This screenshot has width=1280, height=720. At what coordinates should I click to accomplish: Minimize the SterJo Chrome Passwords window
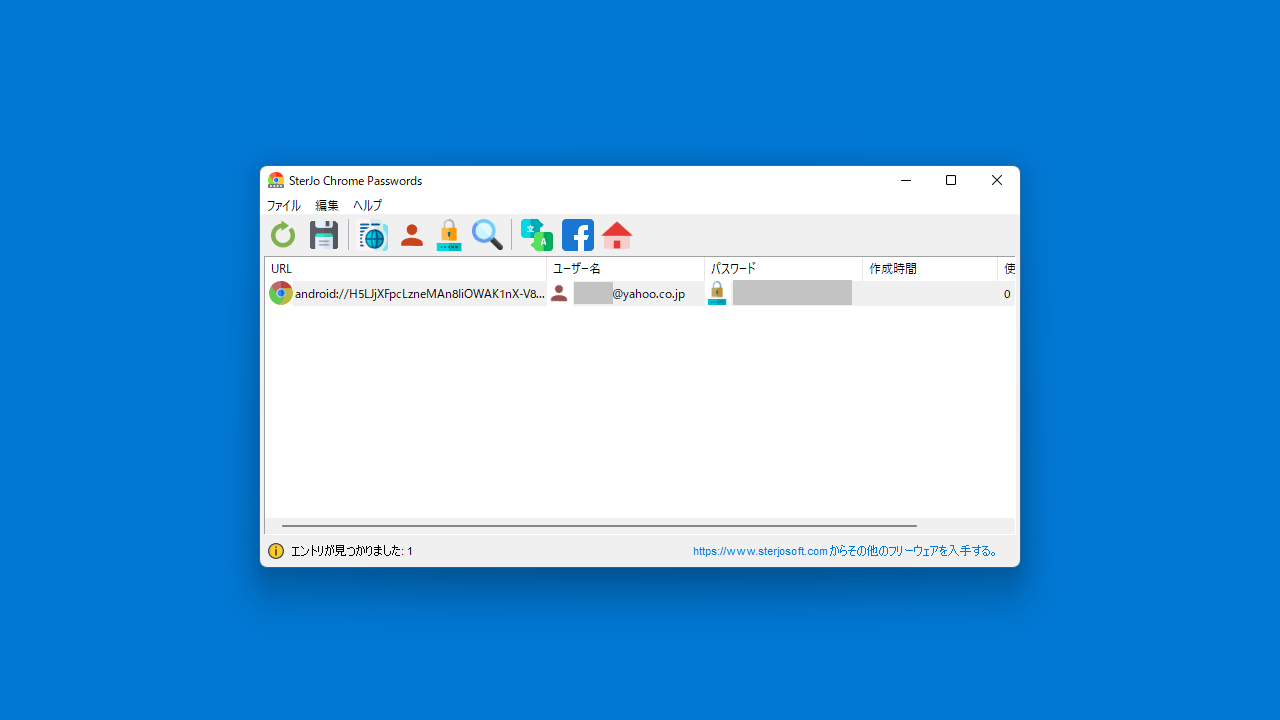pos(906,180)
